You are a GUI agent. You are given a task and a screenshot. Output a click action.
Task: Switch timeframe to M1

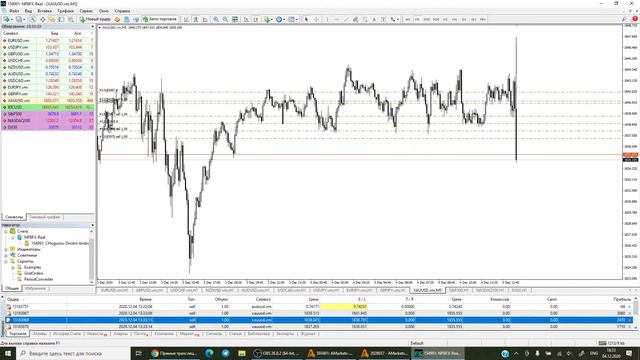point(407,19)
